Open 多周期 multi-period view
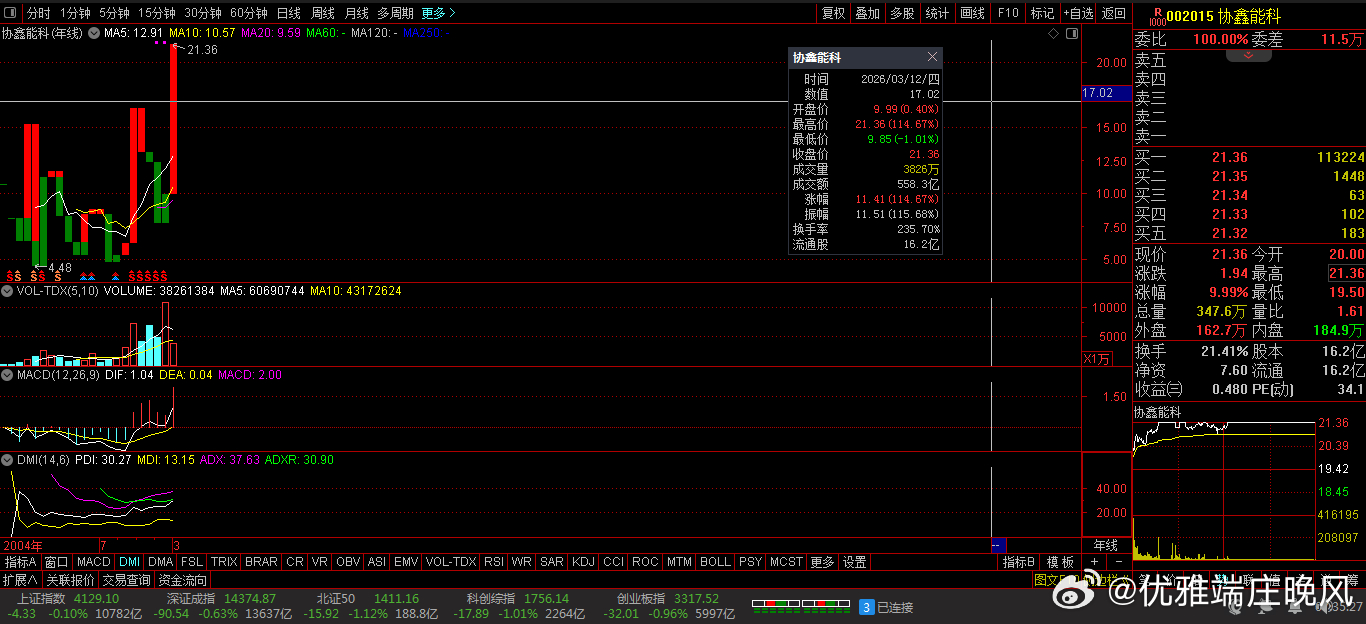Image resolution: width=1366 pixels, height=624 pixels. click(x=395, y=13)
